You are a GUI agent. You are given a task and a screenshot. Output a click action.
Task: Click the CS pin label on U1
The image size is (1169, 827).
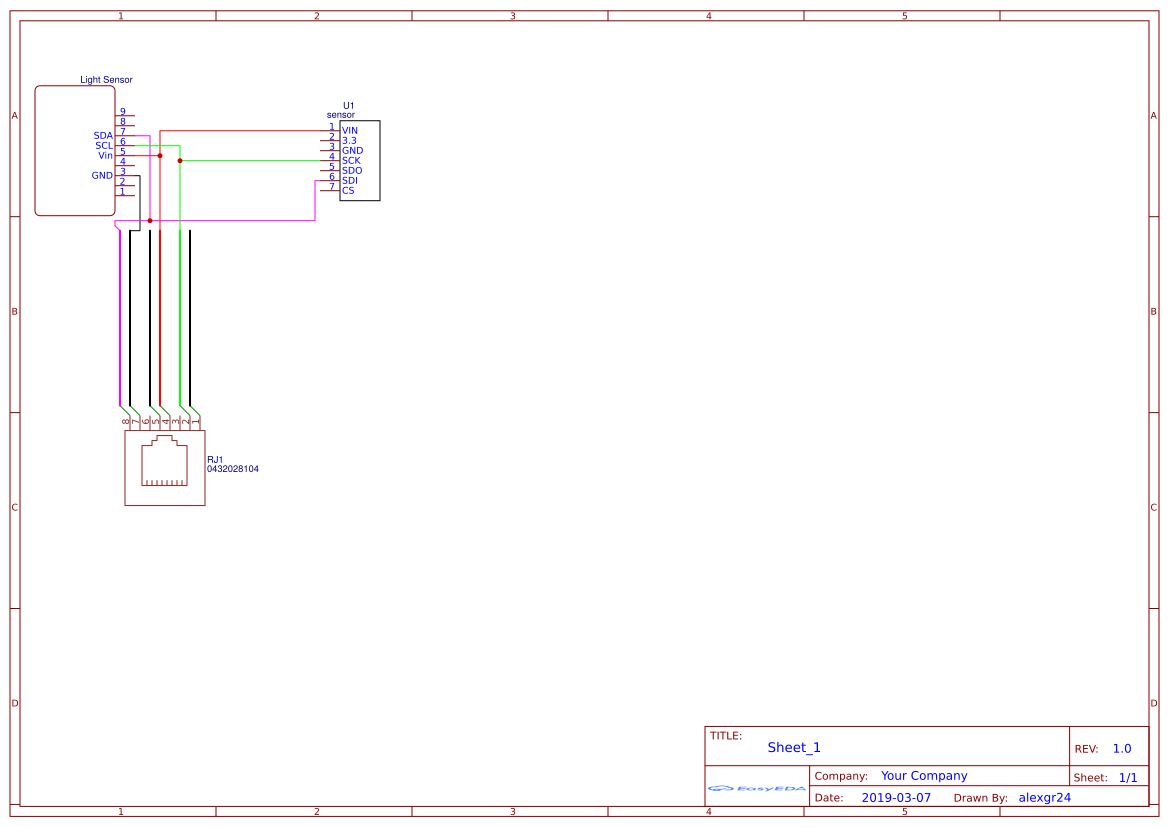point(349,190)
